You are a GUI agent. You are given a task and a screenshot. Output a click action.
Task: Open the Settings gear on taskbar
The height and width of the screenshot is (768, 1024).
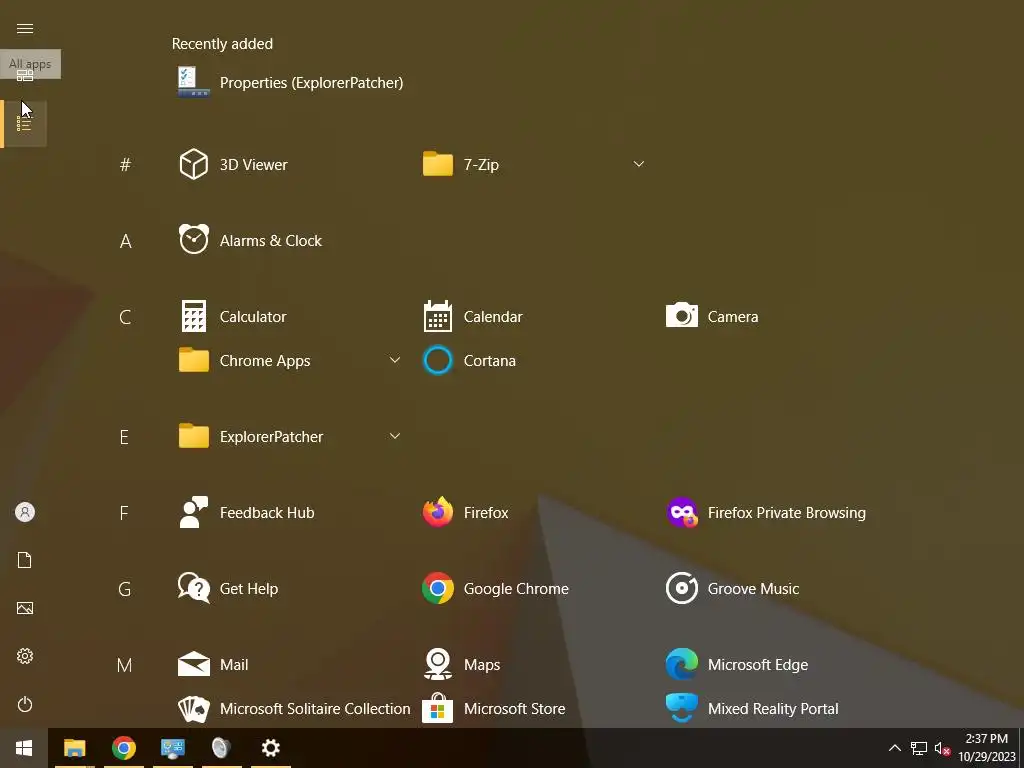[x=270, y=748]
